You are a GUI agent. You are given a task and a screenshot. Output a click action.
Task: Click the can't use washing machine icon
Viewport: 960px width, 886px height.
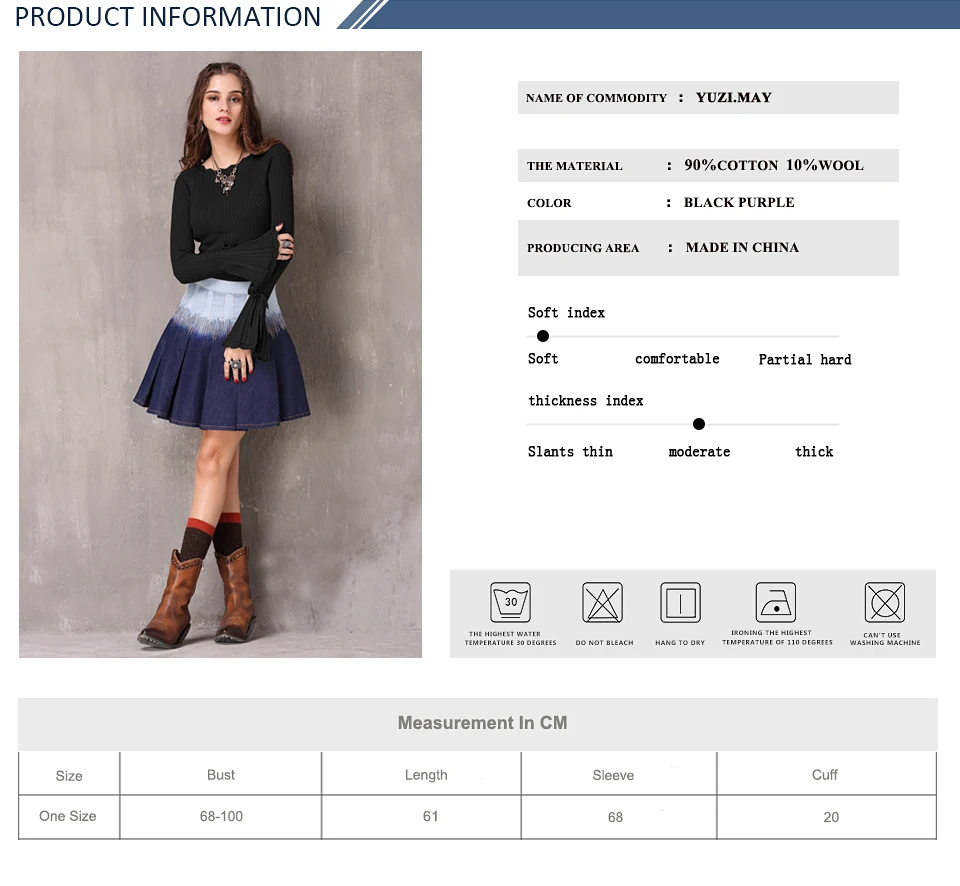[x=885, y=602]
